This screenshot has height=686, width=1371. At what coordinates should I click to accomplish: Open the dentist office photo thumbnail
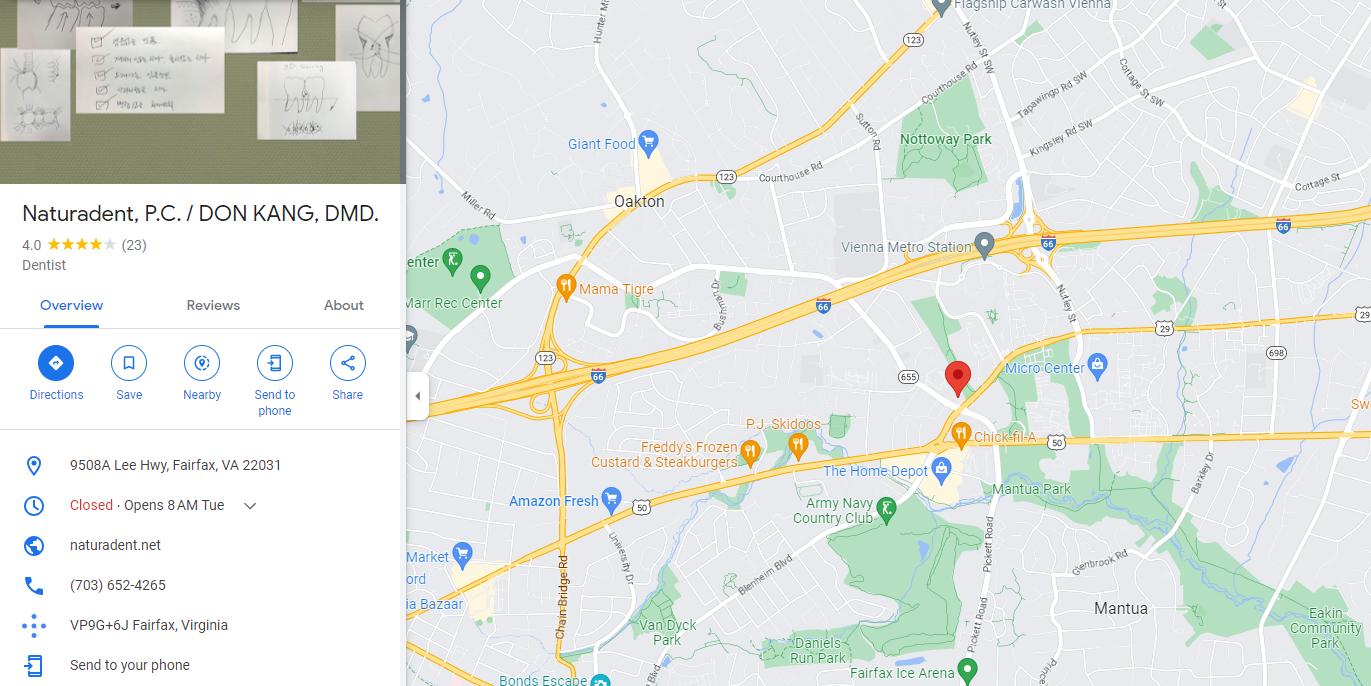[200, 92]
